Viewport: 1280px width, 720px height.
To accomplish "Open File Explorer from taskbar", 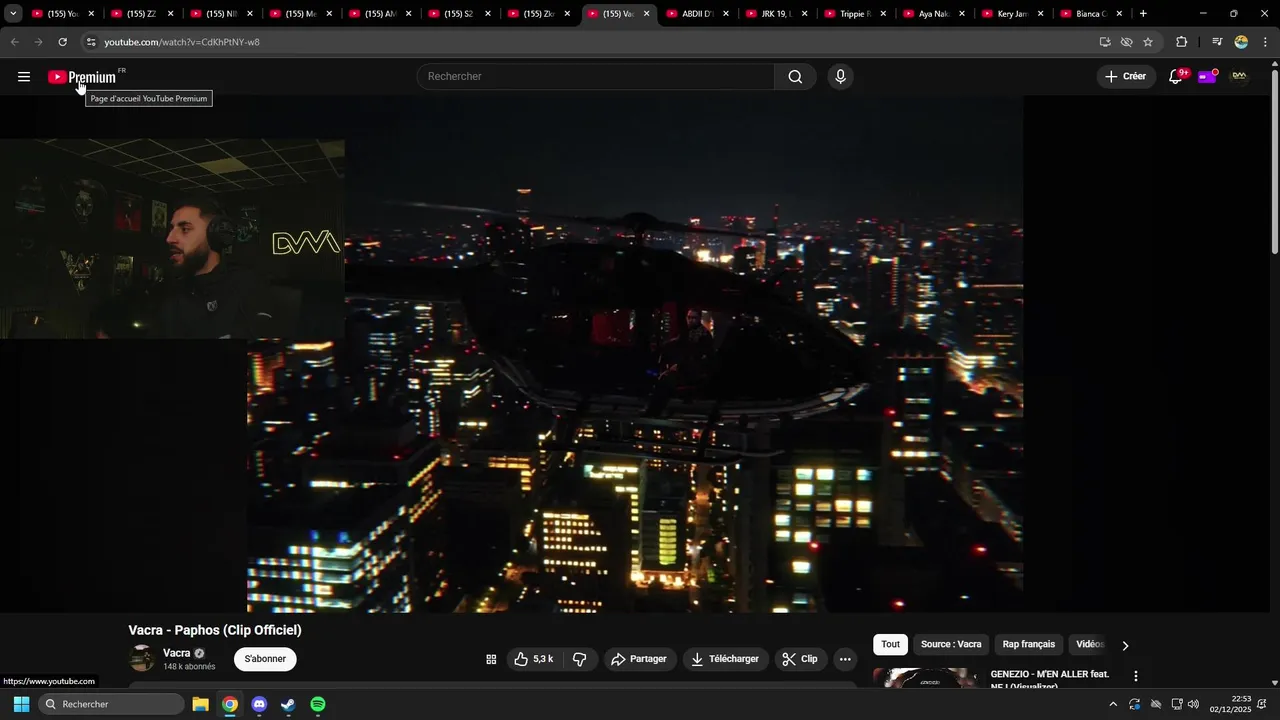I will [x=200, y=704].
